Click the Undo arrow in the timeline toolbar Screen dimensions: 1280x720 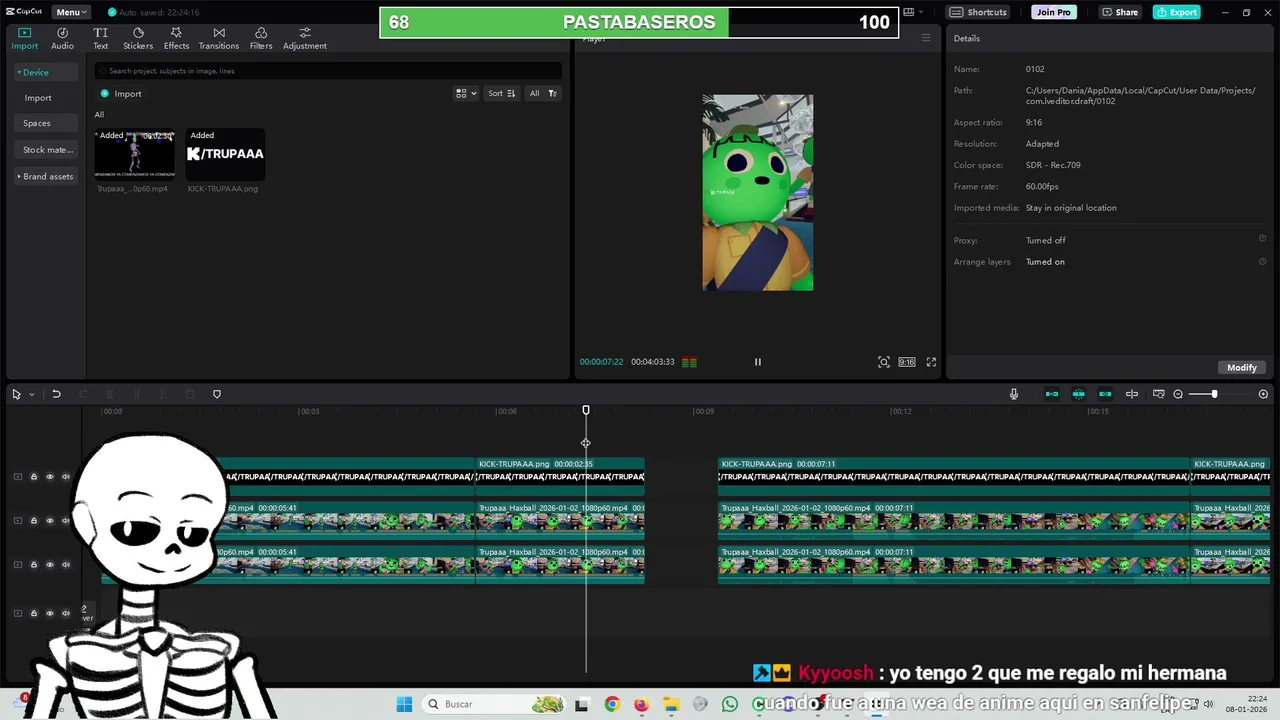point(56,394)
